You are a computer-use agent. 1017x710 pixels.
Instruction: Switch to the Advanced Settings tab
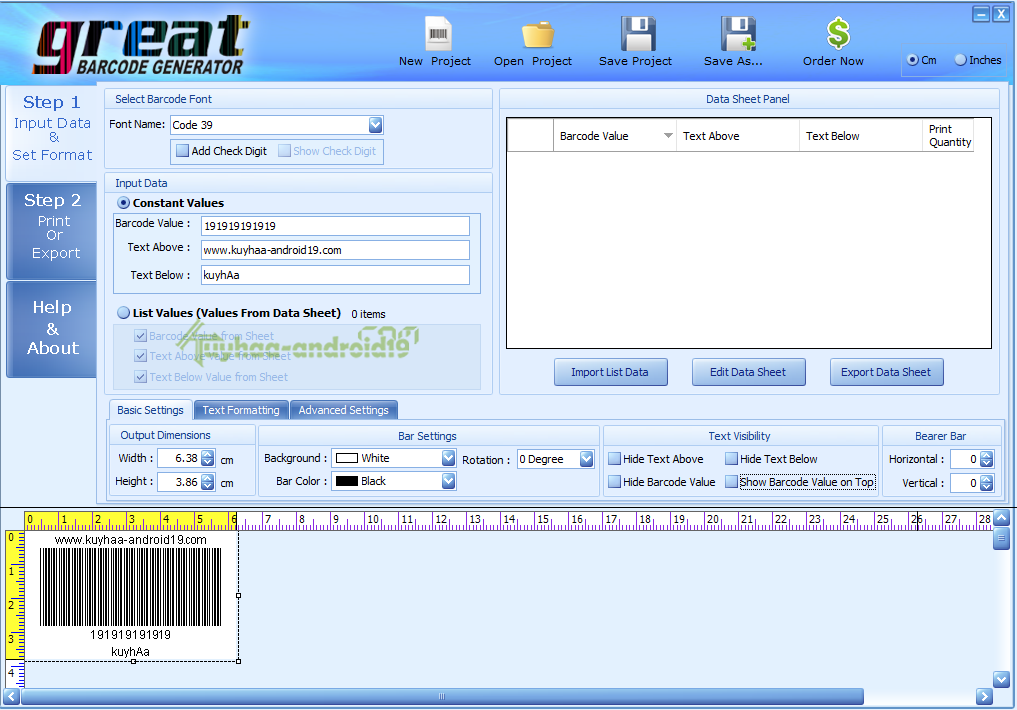(344, 410)
